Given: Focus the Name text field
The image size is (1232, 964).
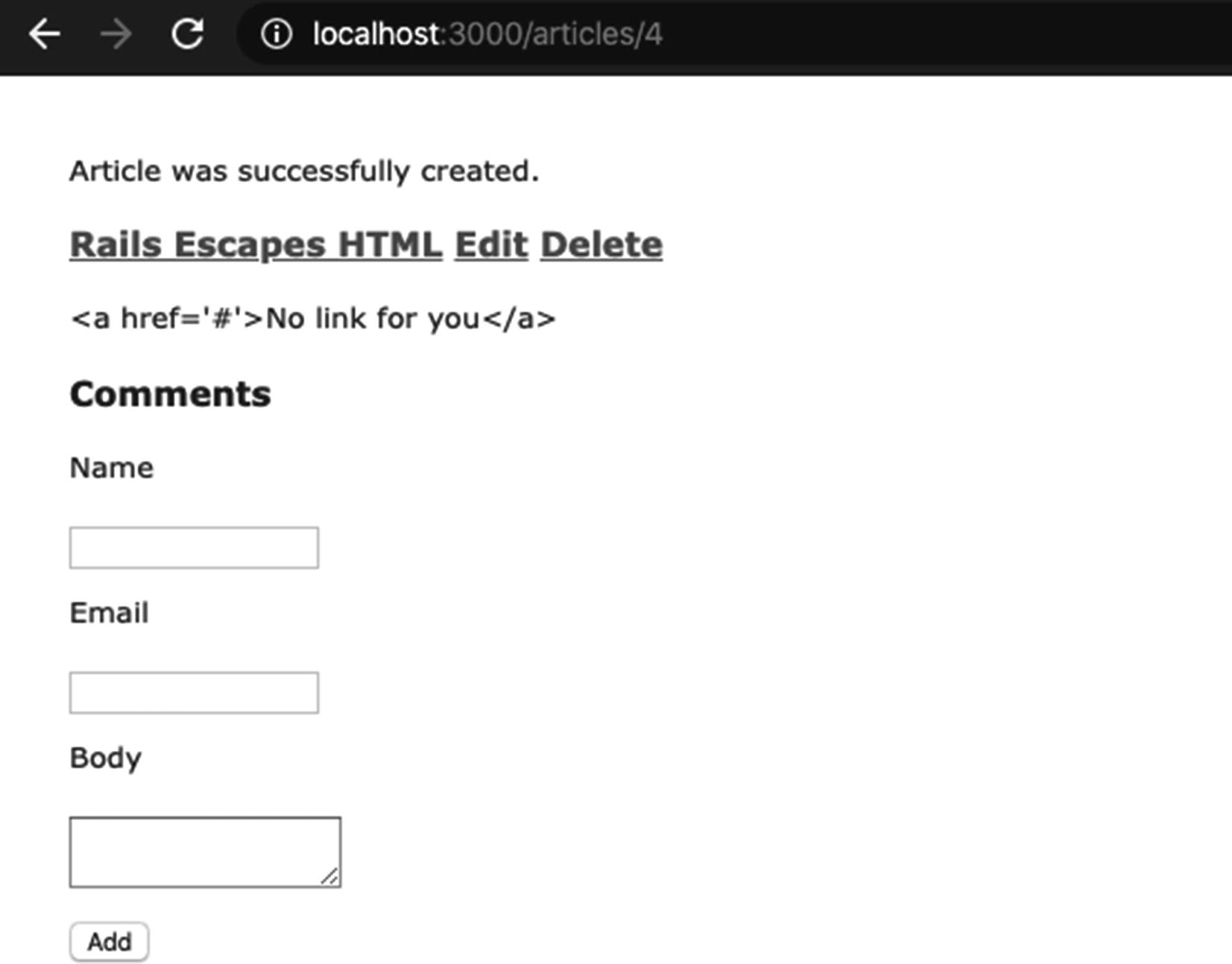Looking at the screenshot, I should coord(194,548).
